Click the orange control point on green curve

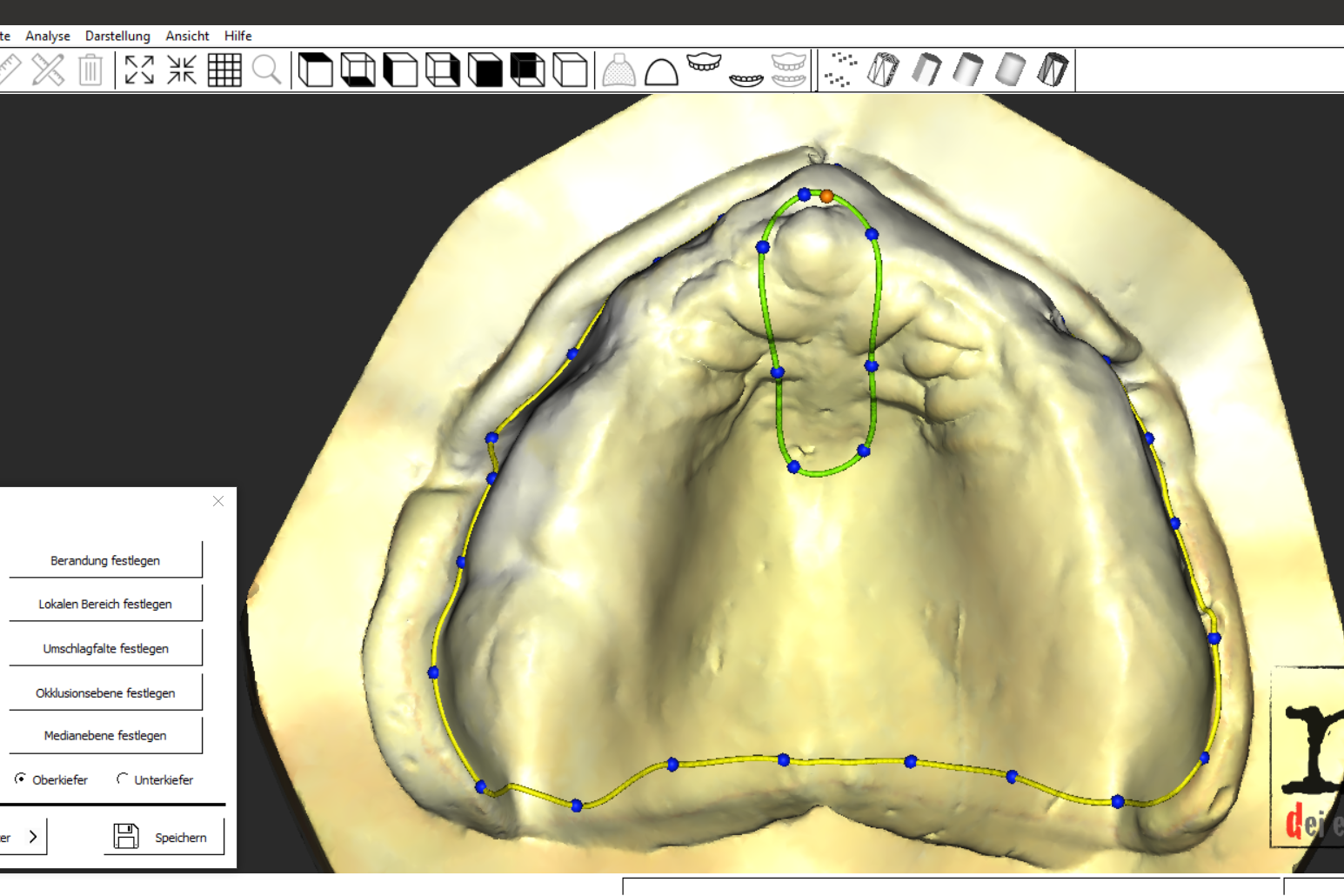826,197
